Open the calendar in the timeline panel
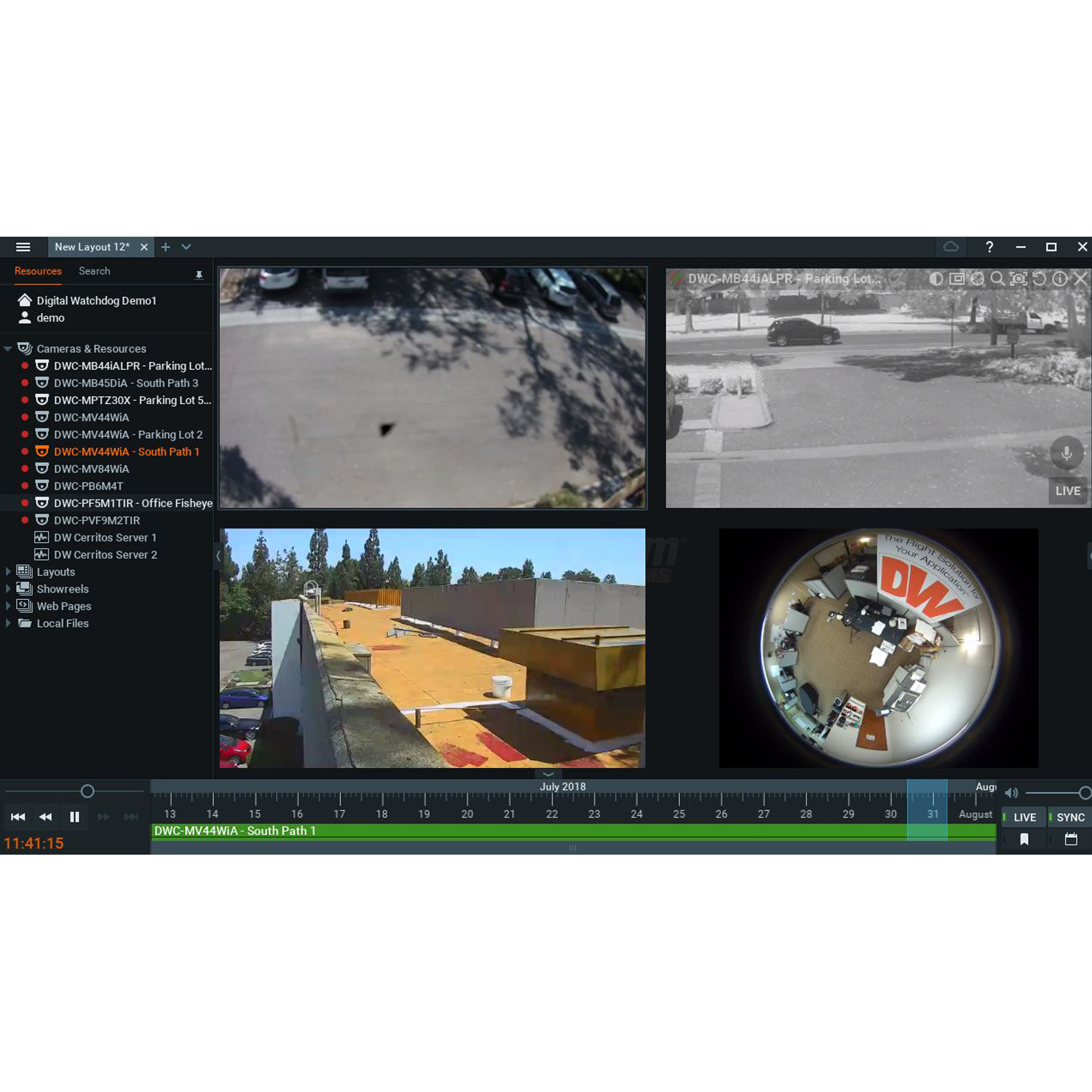The width and height of the screenshot is (1092, 1092). coord(1071,839)
